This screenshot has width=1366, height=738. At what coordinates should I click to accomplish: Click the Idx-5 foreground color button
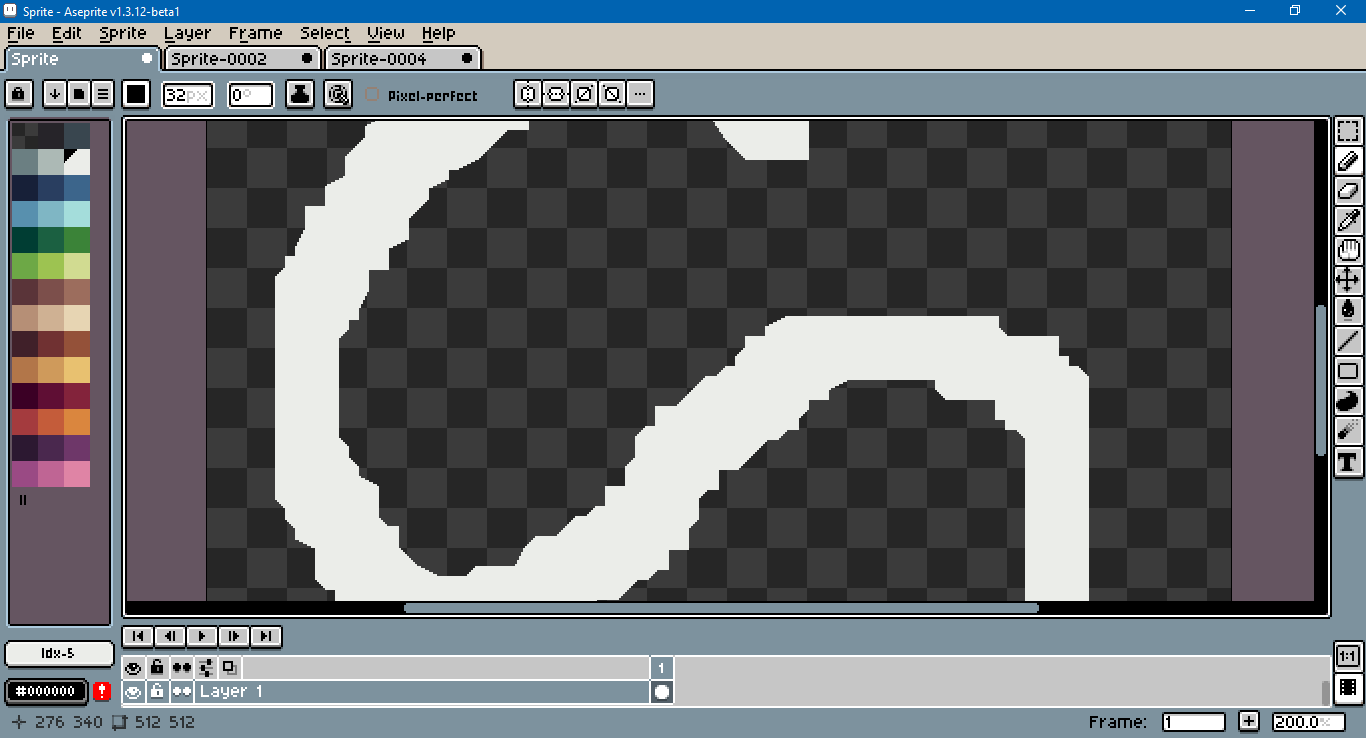pyautogui.click(x=59, y=653)
